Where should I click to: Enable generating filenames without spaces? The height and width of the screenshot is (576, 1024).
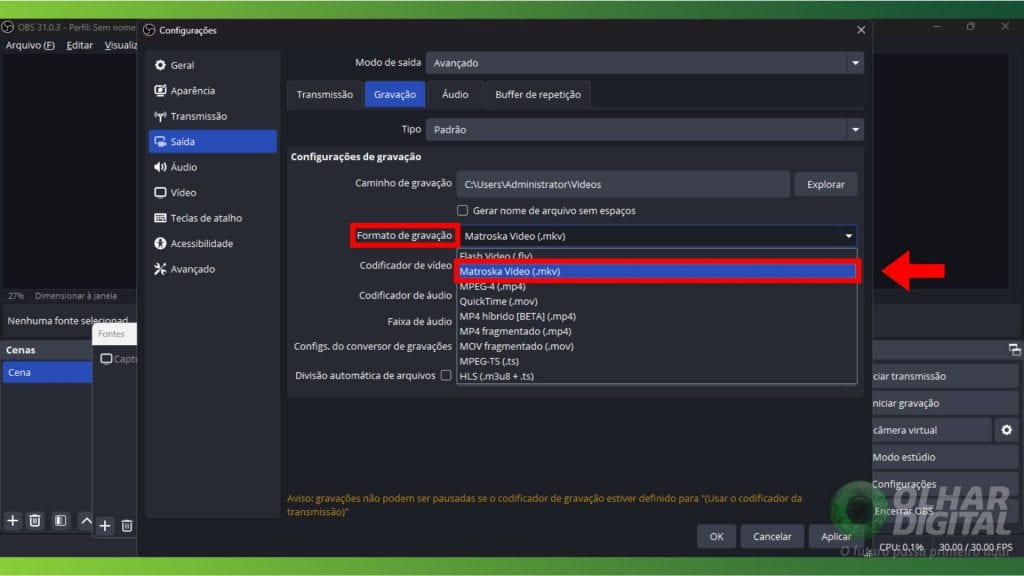click(462, 208)
